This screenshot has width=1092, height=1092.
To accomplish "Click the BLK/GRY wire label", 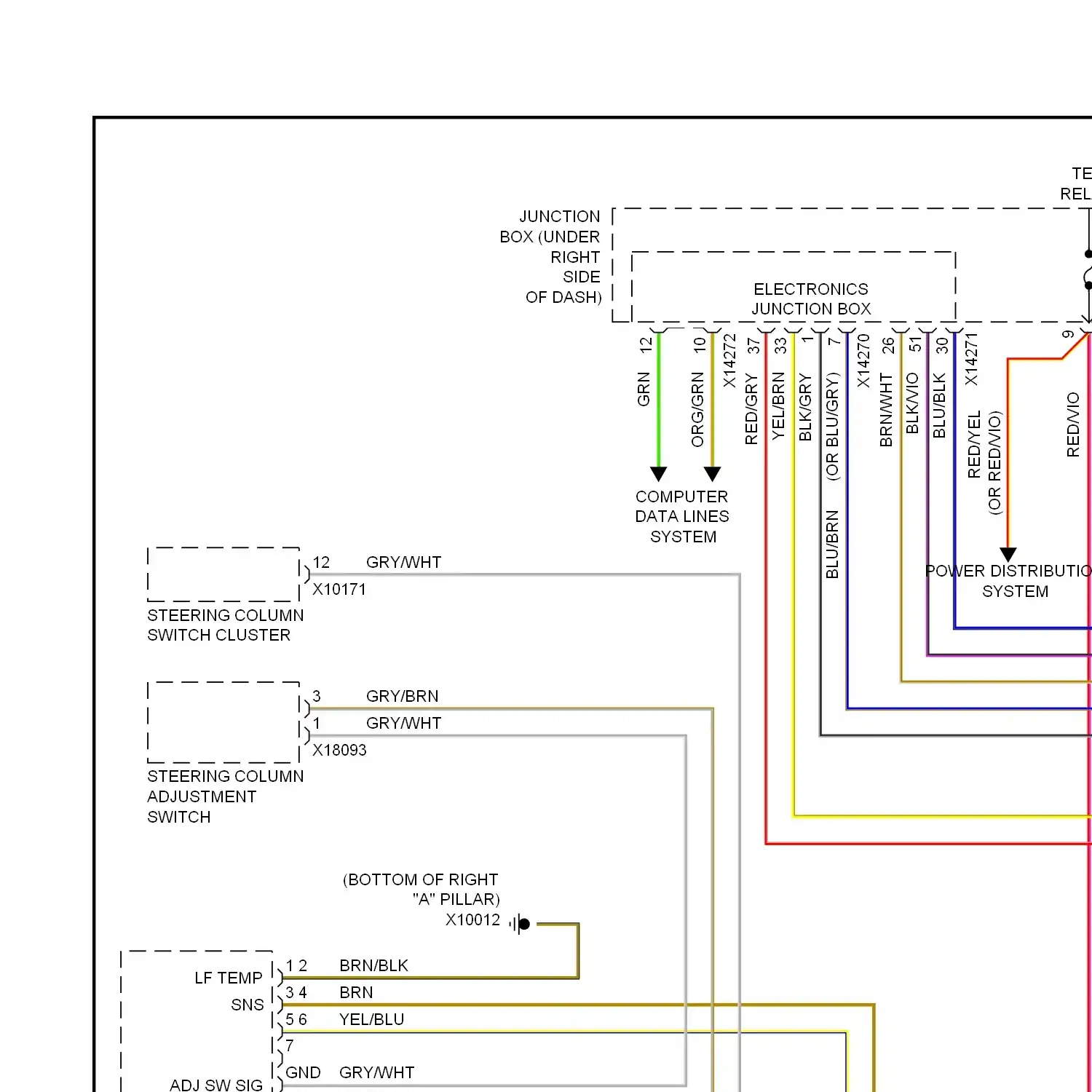I will pos(805,408).
